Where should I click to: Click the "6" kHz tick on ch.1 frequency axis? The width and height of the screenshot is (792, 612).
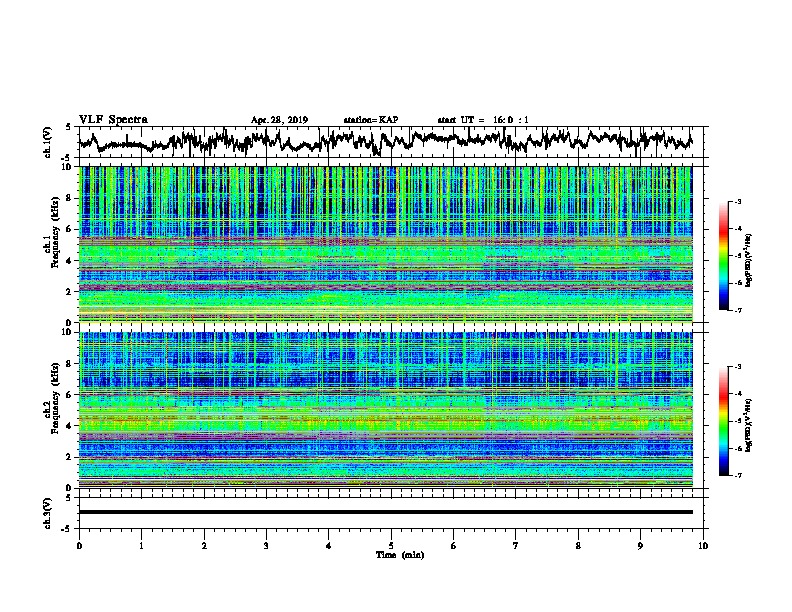tap(71, 230)
